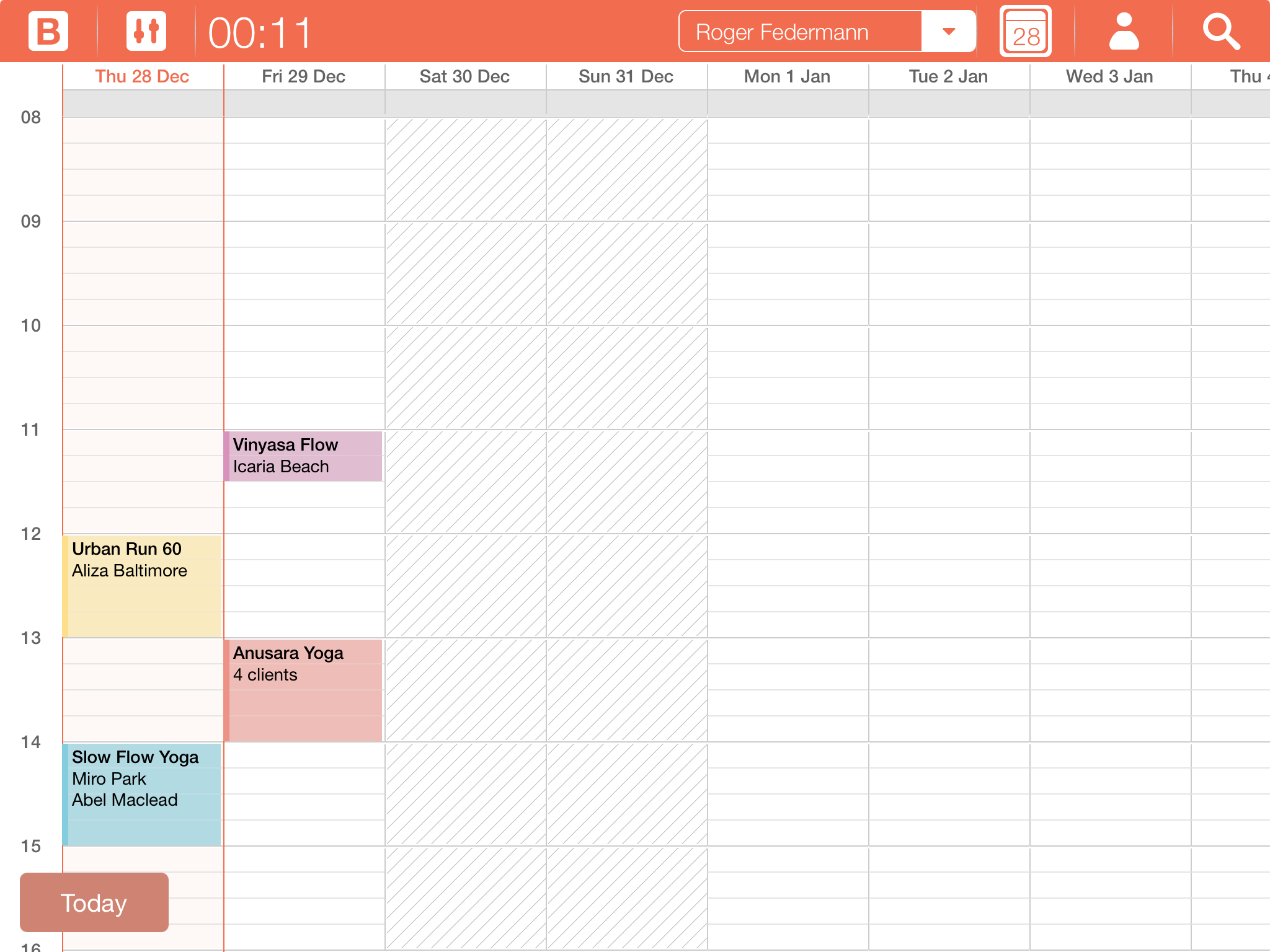Open the Slow Flow Yoga class

click(143, 794)
